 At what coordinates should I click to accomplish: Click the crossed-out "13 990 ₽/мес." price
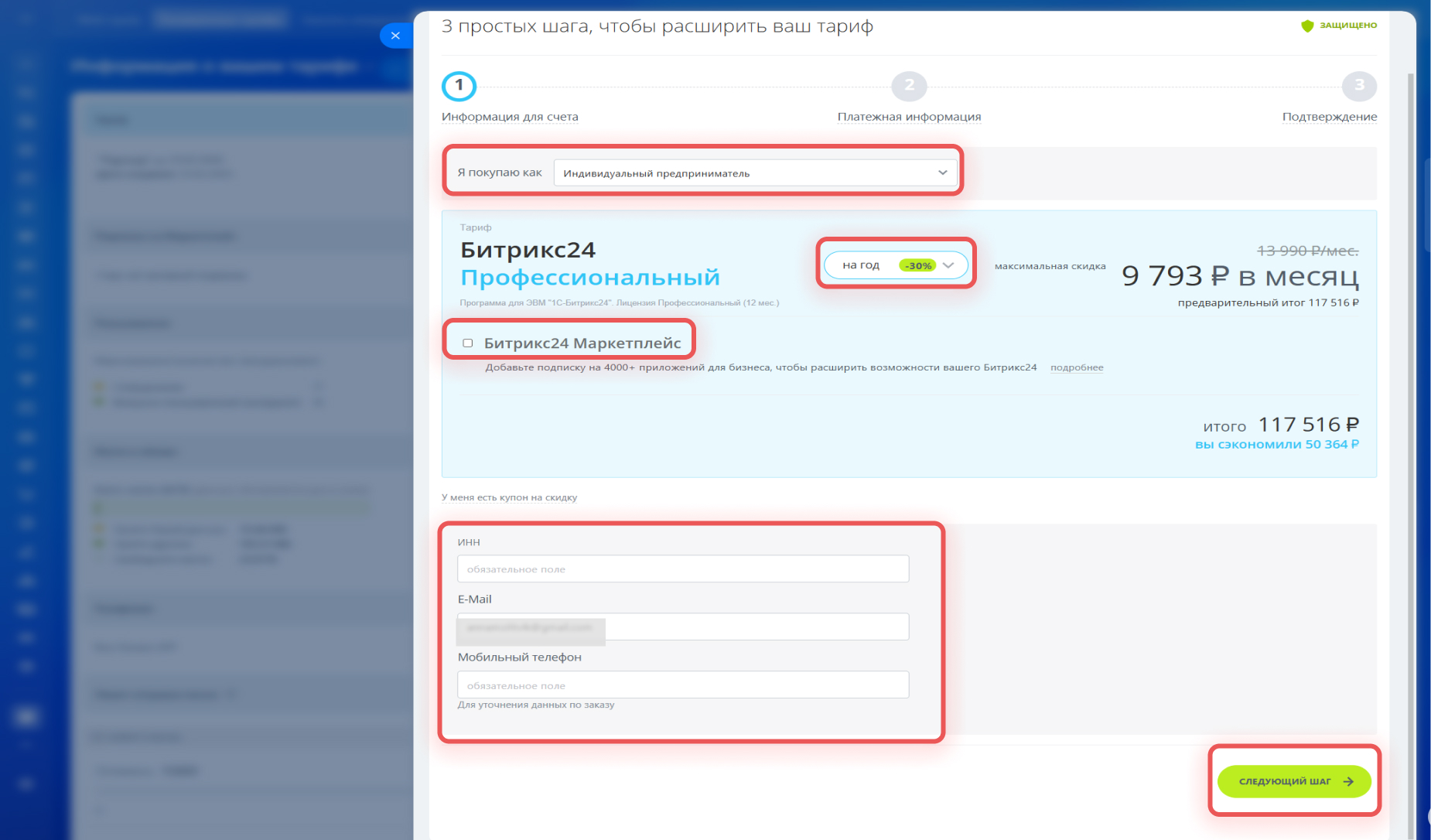1307,251
